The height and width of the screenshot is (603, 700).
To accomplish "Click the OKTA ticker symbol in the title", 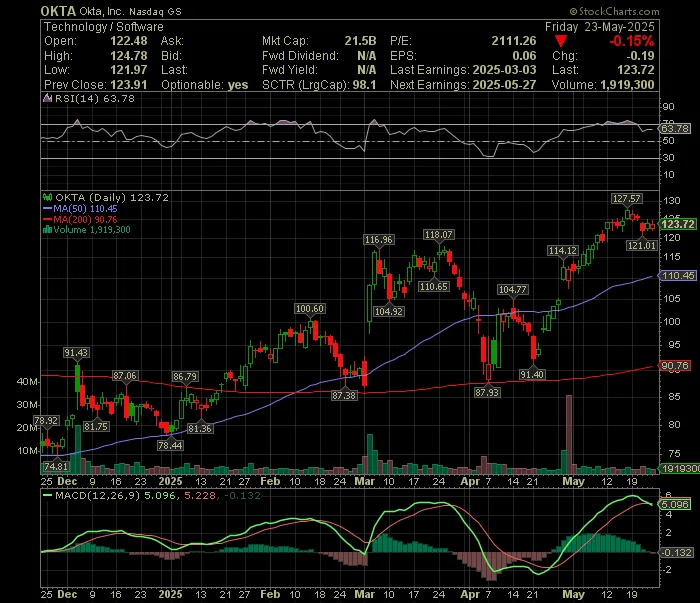I will (x=58, y=11).
